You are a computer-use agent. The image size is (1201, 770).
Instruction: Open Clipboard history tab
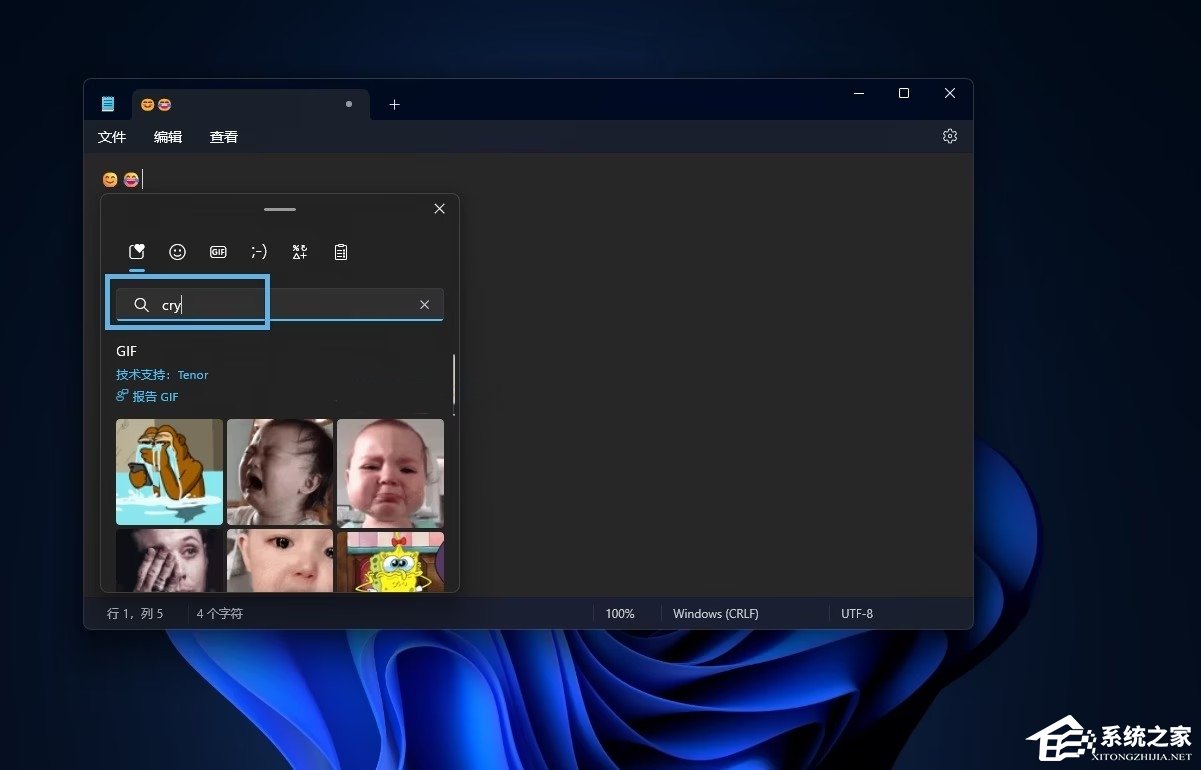tap(341, 252)
